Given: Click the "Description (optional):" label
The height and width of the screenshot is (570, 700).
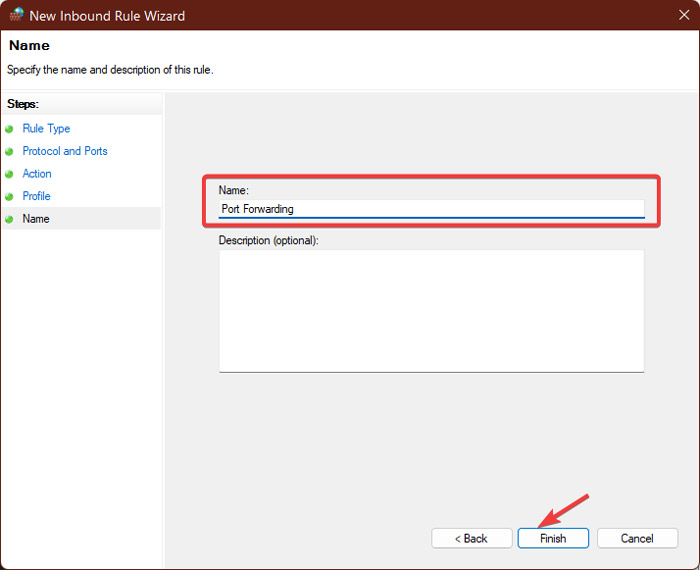Looking at the screenshot, I should (x=268, y=241).
